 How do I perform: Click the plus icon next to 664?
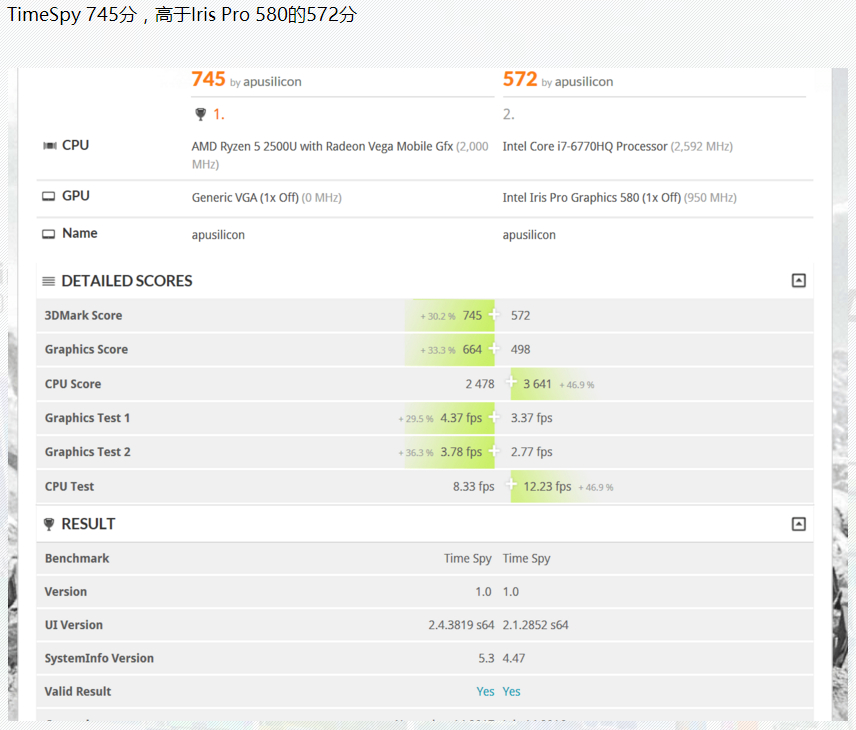(494, 348)
